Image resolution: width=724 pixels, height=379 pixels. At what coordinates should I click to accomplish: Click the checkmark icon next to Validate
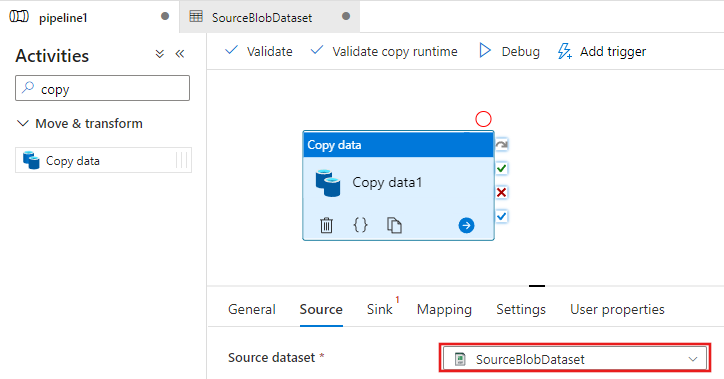coord(231,50)
